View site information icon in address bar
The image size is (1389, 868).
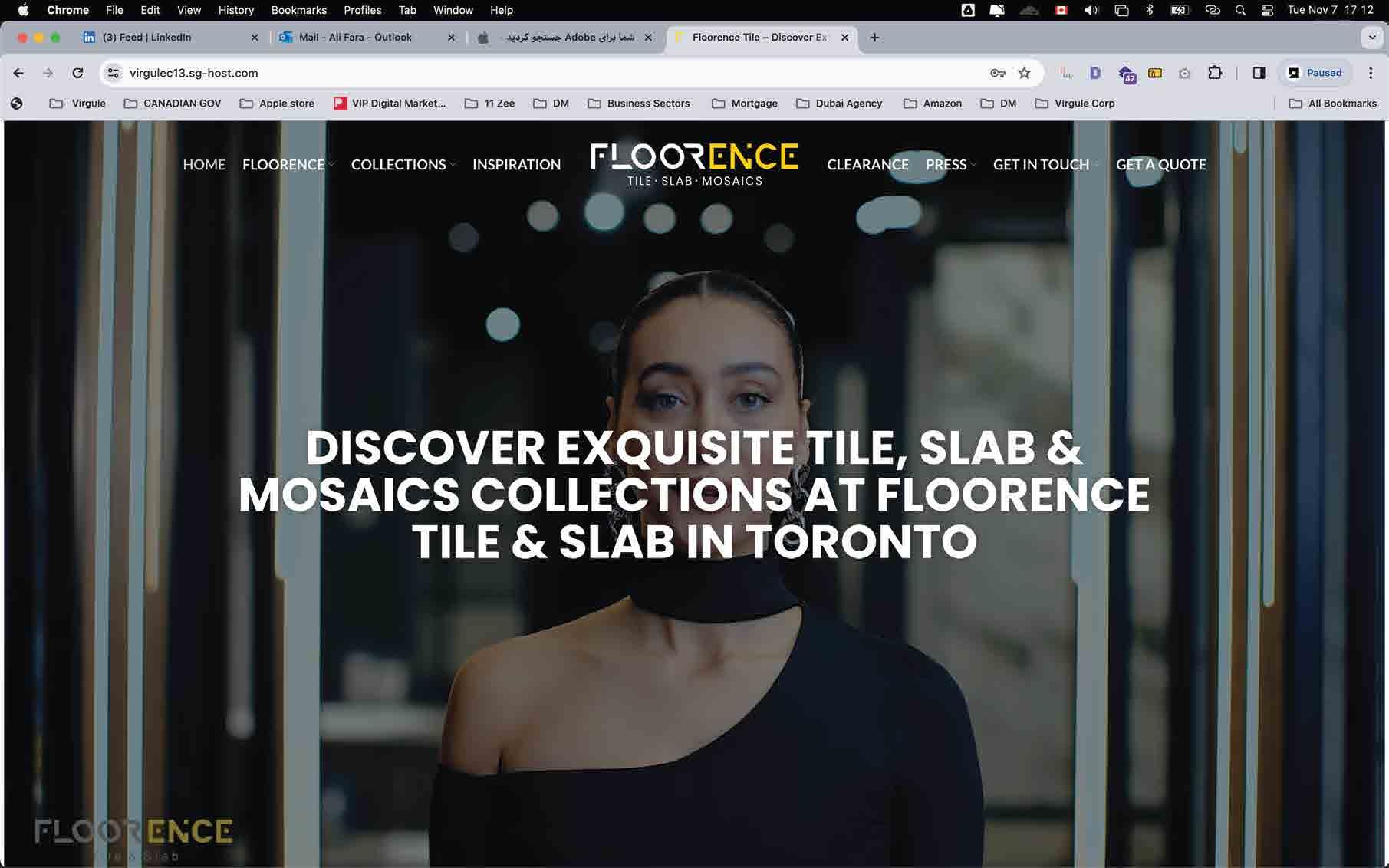(x=114, y=73)
